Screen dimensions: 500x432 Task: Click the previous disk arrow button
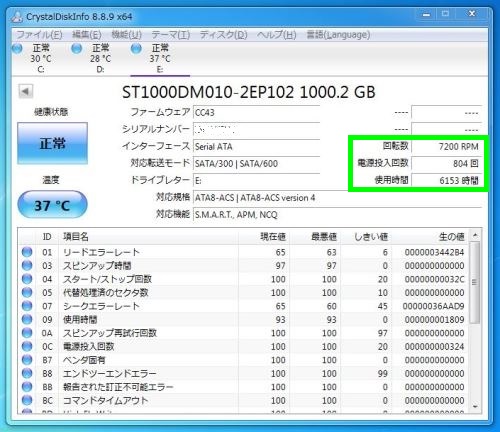click(26, 91)
